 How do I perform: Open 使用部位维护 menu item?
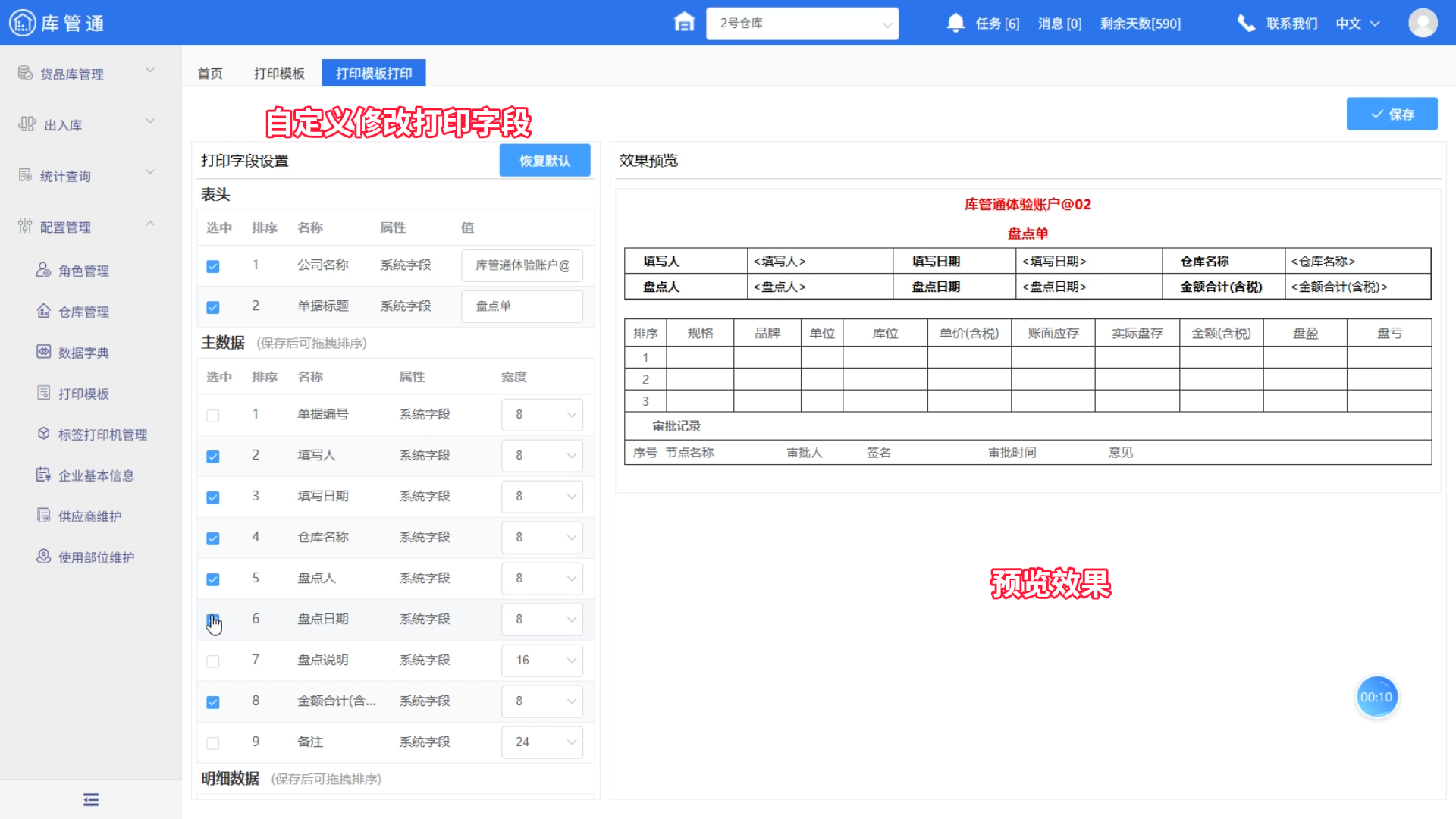tap(96, 557)
